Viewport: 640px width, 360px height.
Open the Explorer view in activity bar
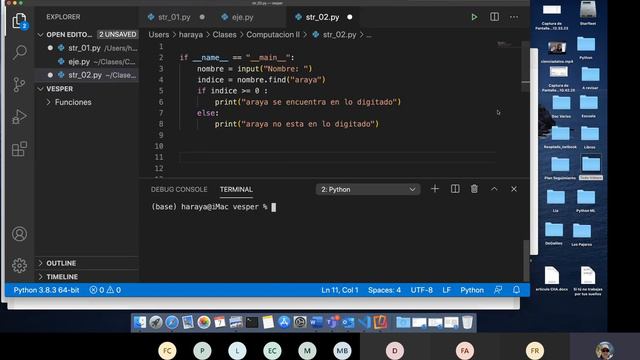[19, 20]
